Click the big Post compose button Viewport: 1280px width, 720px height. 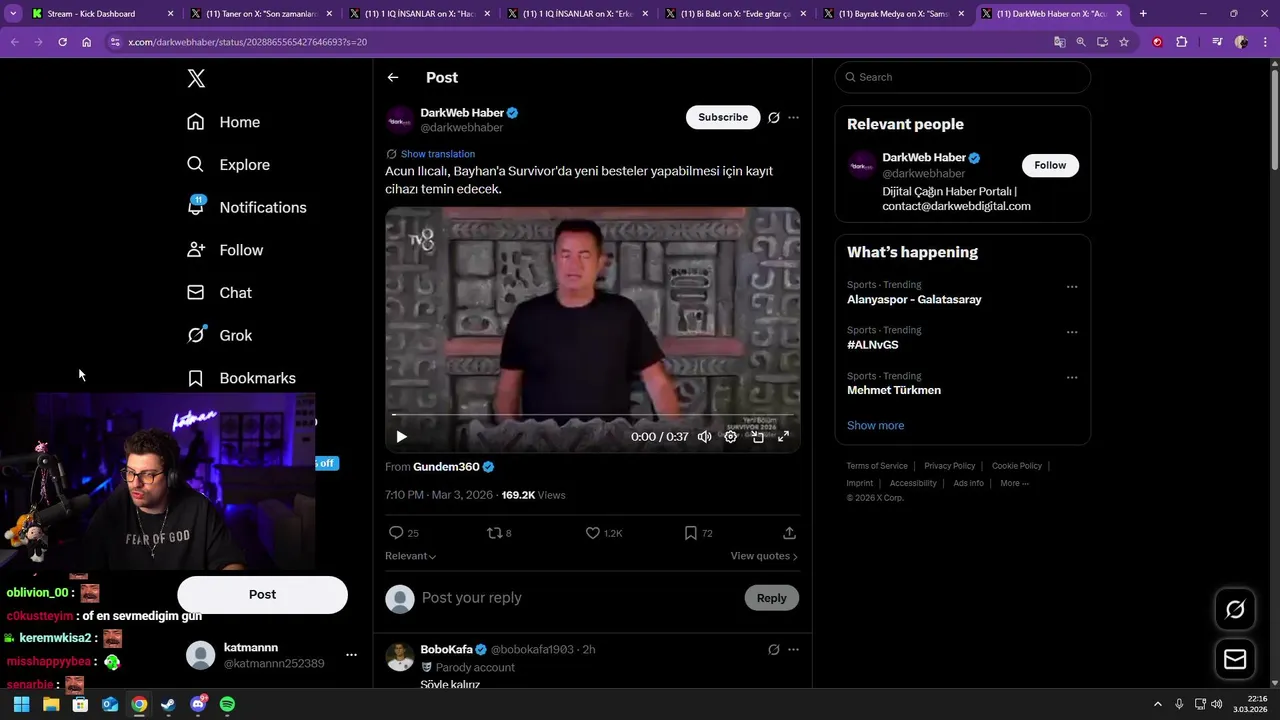262,594
